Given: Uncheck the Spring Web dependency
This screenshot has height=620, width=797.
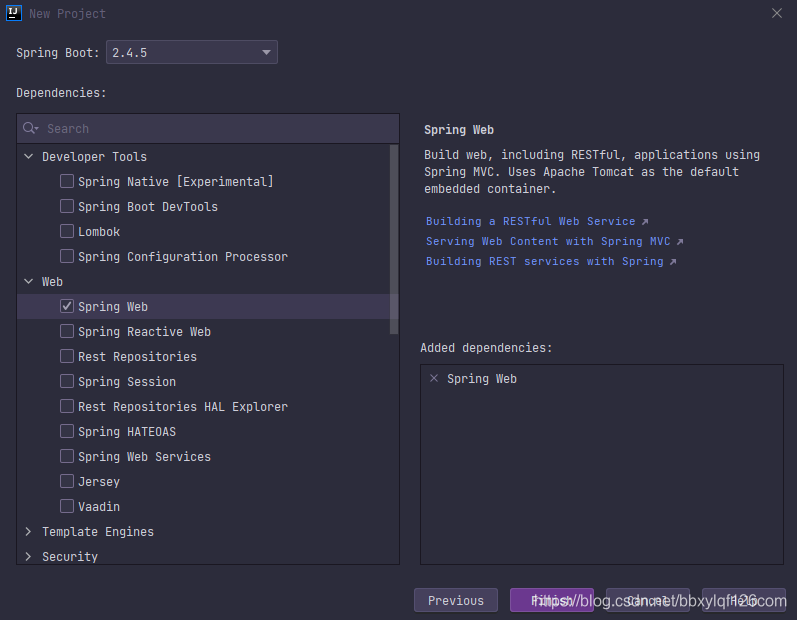Looking at the screenshot, I should (x=67, y=307).
